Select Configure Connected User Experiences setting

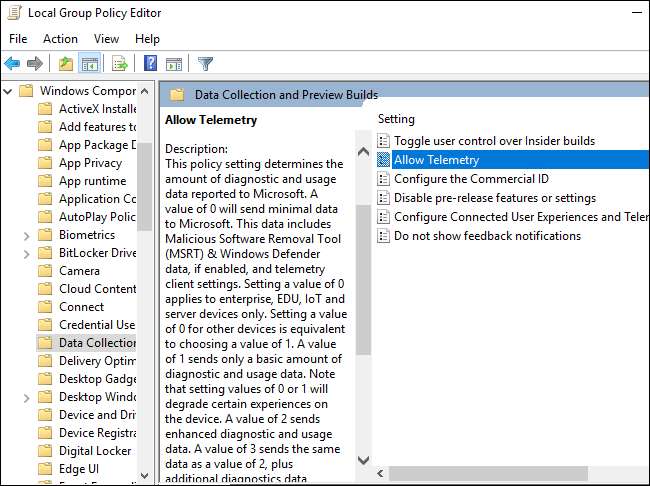coord(521,216)
